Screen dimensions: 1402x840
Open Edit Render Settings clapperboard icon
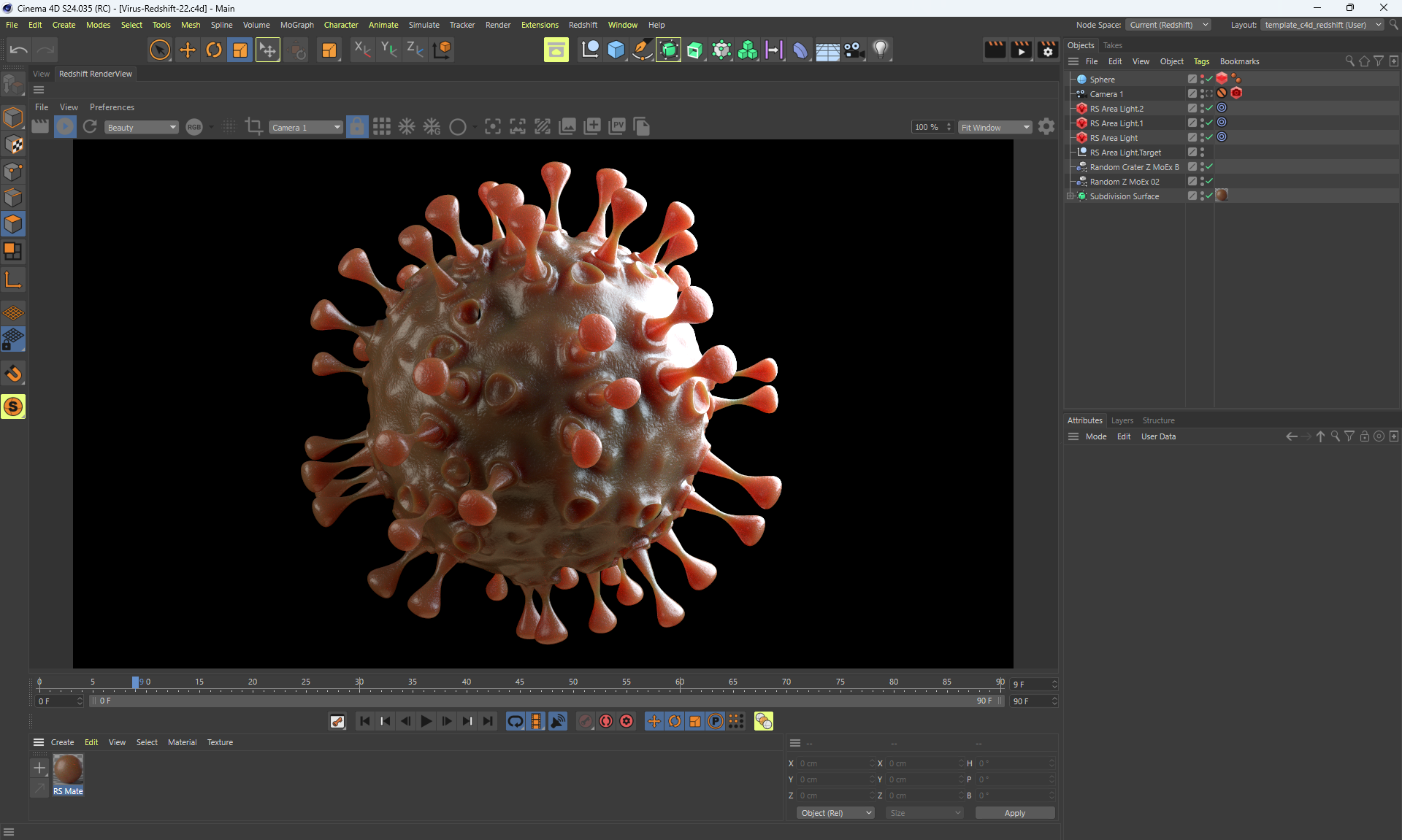tap(1047, 50)
